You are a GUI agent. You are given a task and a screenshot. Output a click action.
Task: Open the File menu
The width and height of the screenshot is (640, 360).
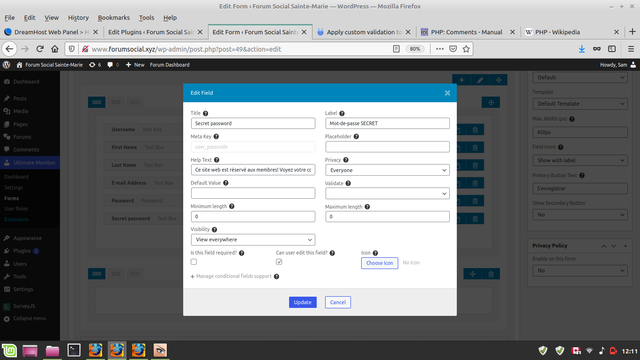pyautogui.click(x=10, y=18)
